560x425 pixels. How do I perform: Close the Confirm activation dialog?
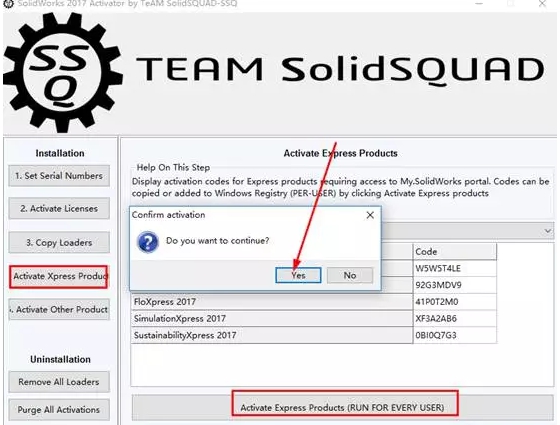(370, 215)
